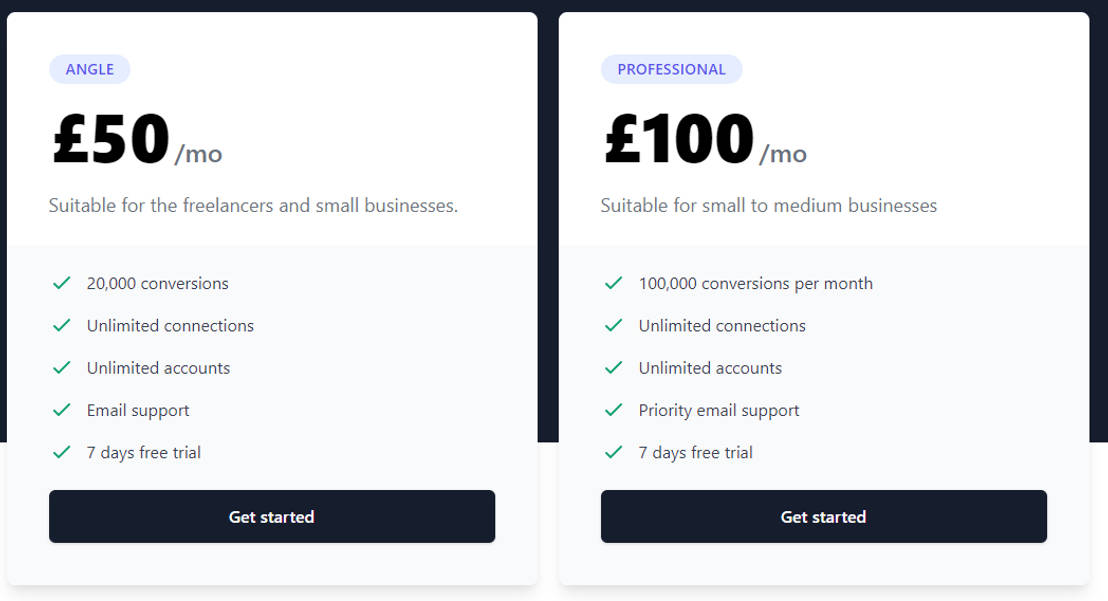The height and width of the screenshot is (601, 1108).
Task: Click Get started on the Professional plan
Action: 823,516
